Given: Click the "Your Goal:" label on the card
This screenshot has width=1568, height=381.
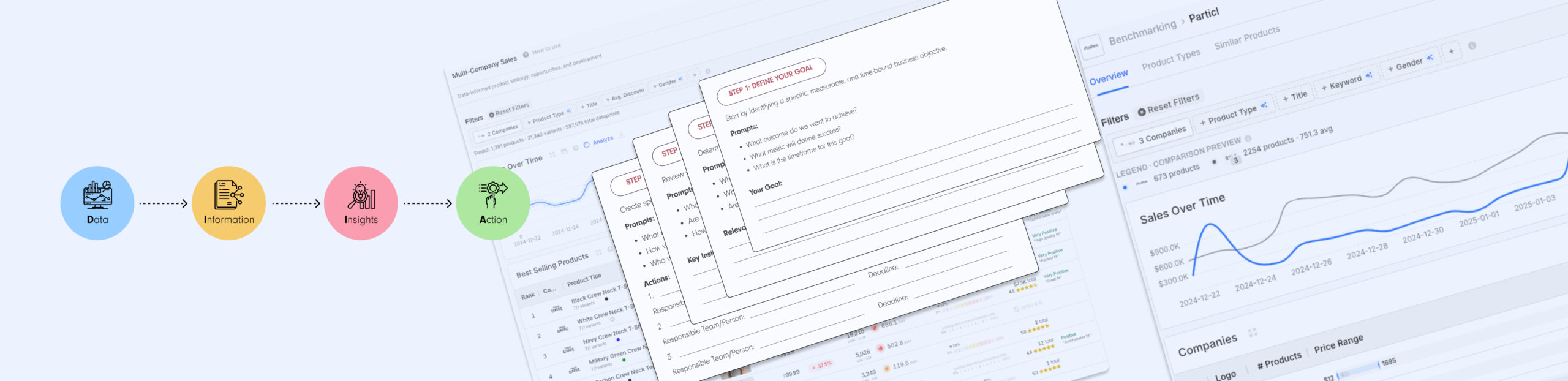Looking at the screenshot, I should pos(765,187).
